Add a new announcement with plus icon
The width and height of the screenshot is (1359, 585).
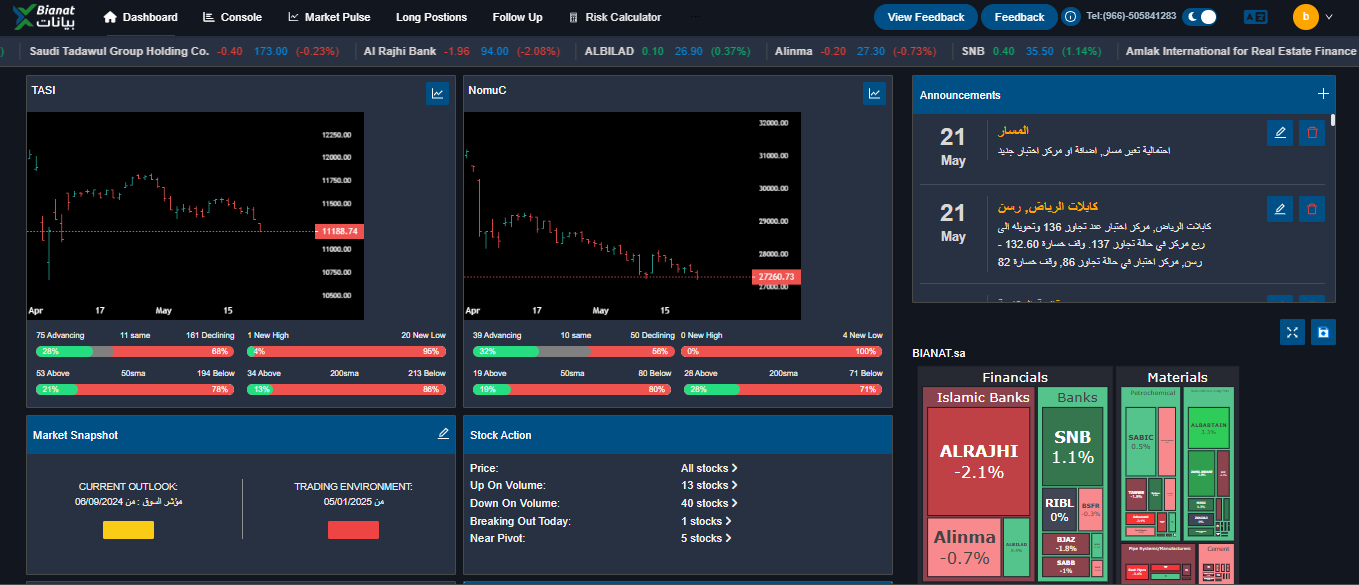pyautogui.click(x=1323, y=94)
